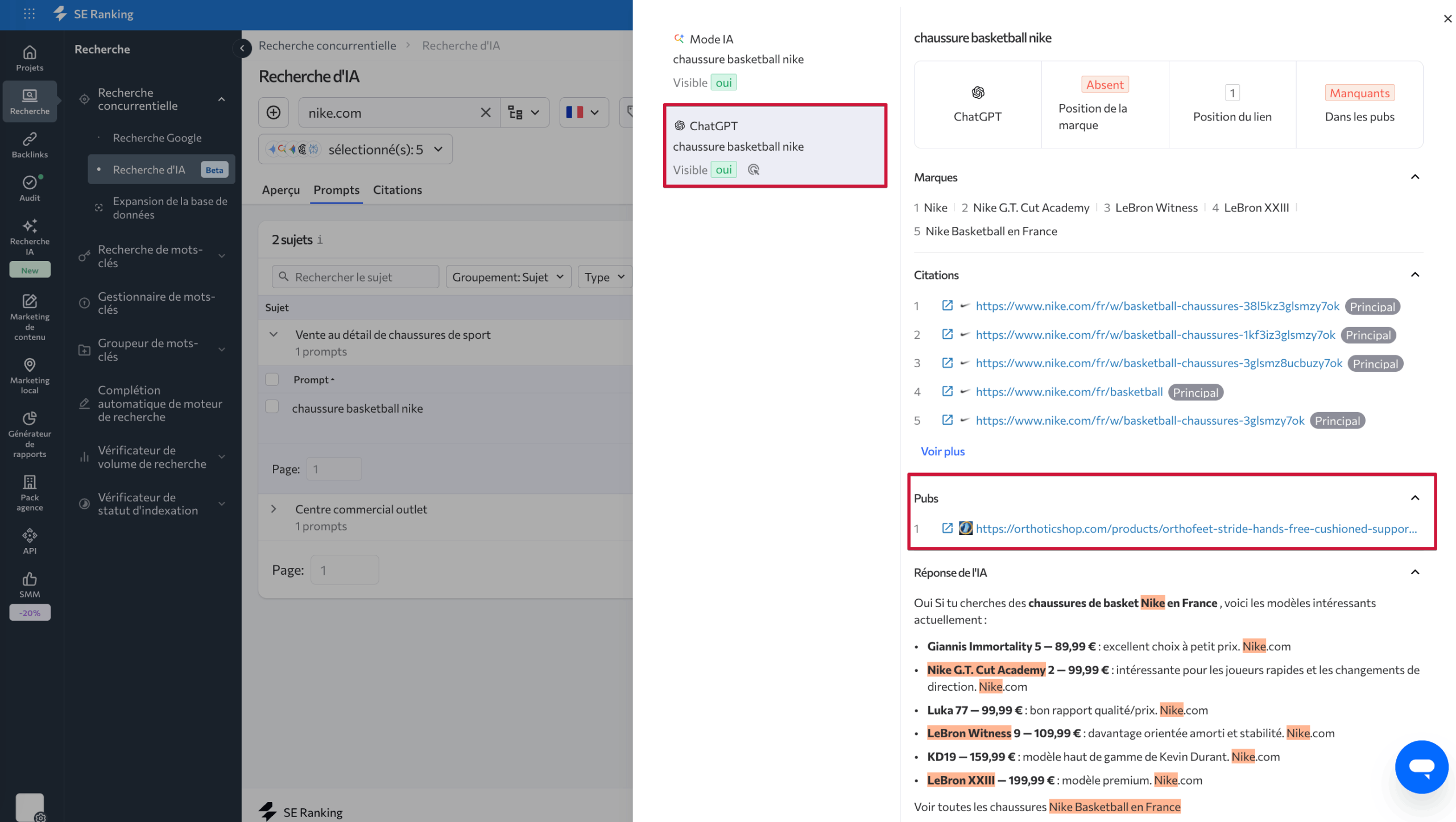1456x822 pixels.
Task: Open Recherche Google menu item
Action: pyautogui.click(x=157, y=138)
